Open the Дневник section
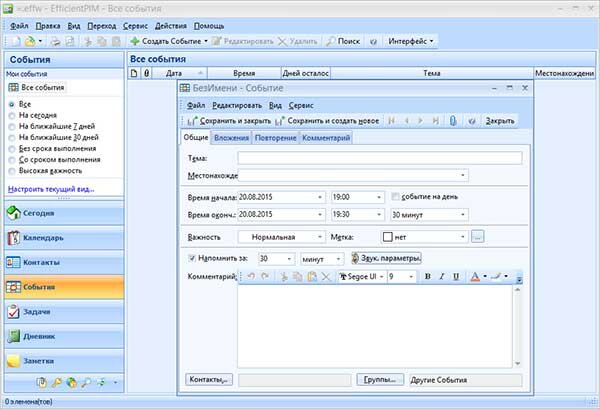 click(64, 336)
